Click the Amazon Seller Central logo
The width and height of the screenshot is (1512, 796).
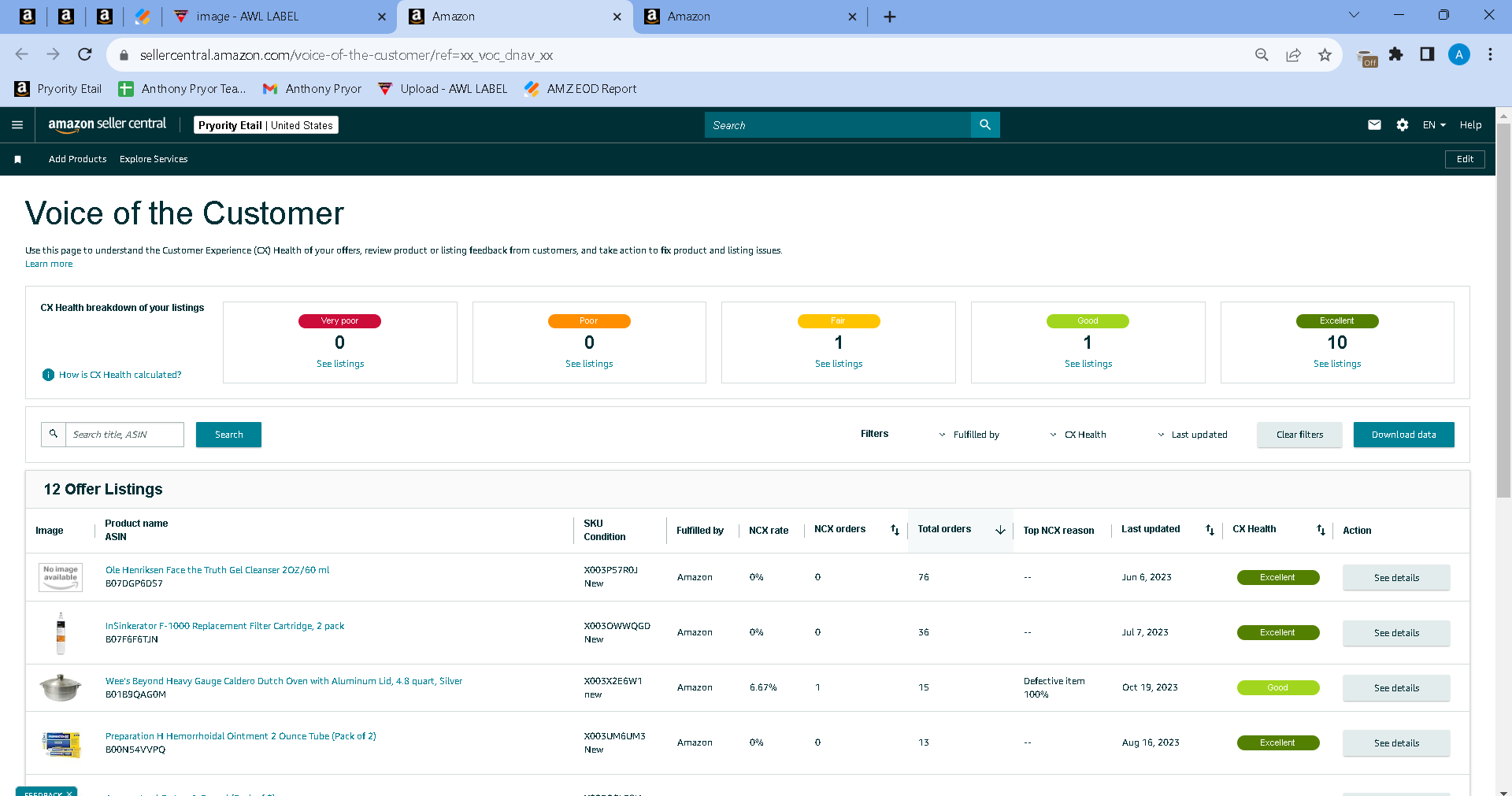(x=107, y=124)
